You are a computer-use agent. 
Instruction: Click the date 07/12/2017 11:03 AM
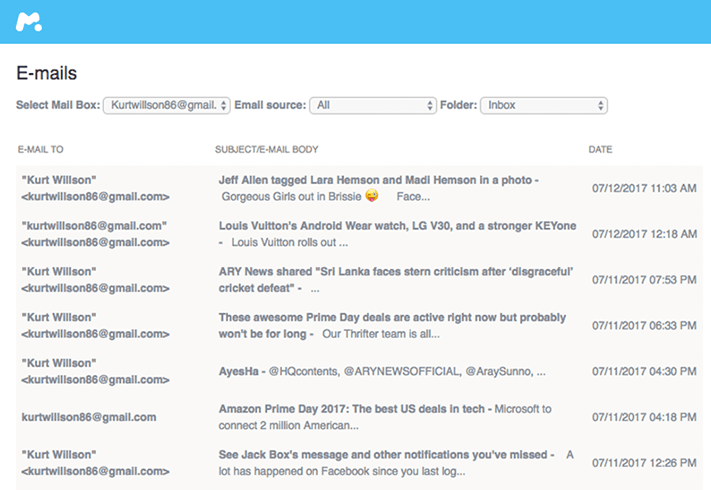tap(644, 188)
